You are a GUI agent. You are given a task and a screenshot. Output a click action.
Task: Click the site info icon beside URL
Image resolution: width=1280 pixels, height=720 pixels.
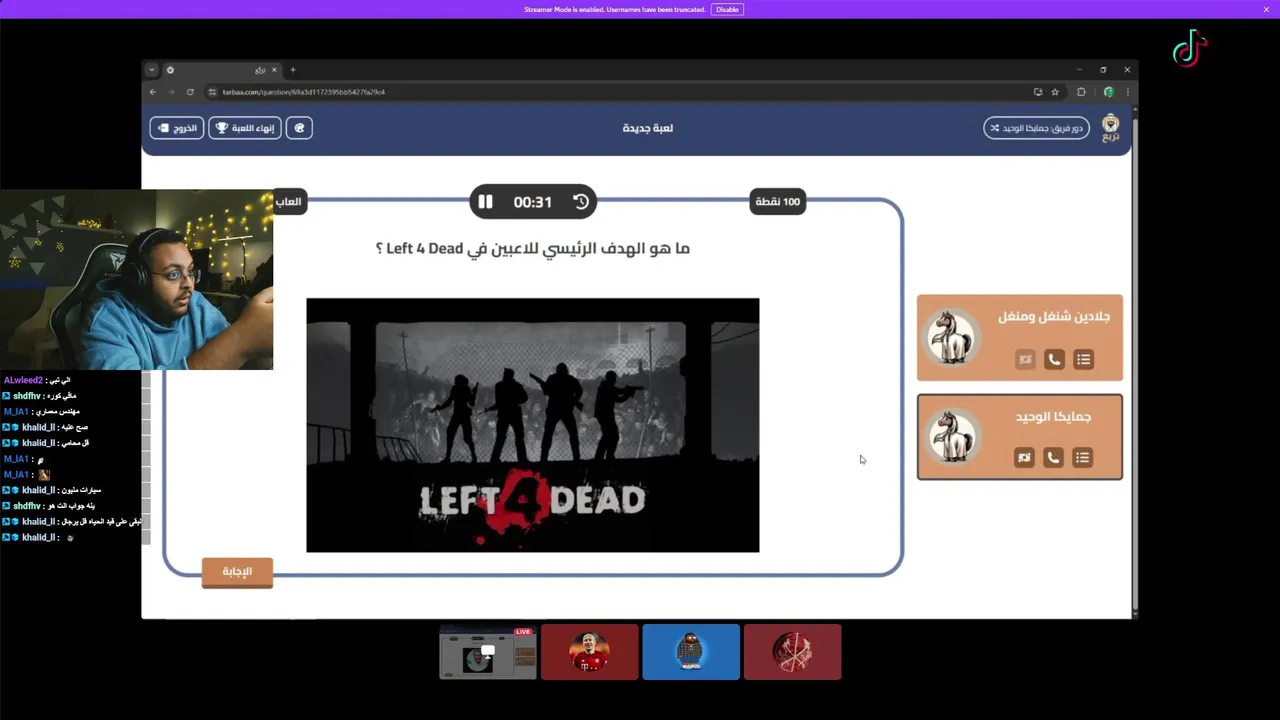(212, 92)
